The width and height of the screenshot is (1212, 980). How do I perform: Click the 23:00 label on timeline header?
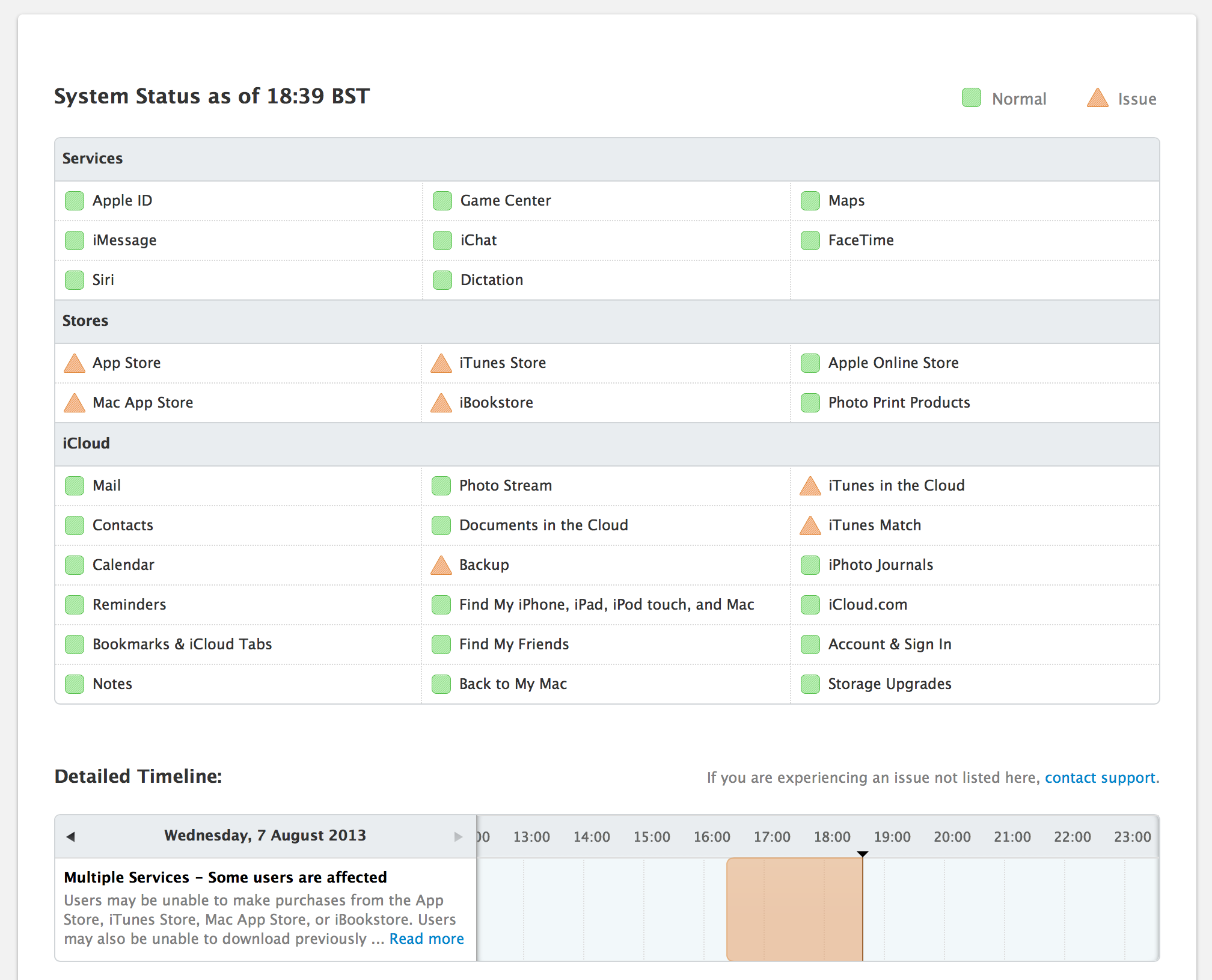click(1133, 837)
